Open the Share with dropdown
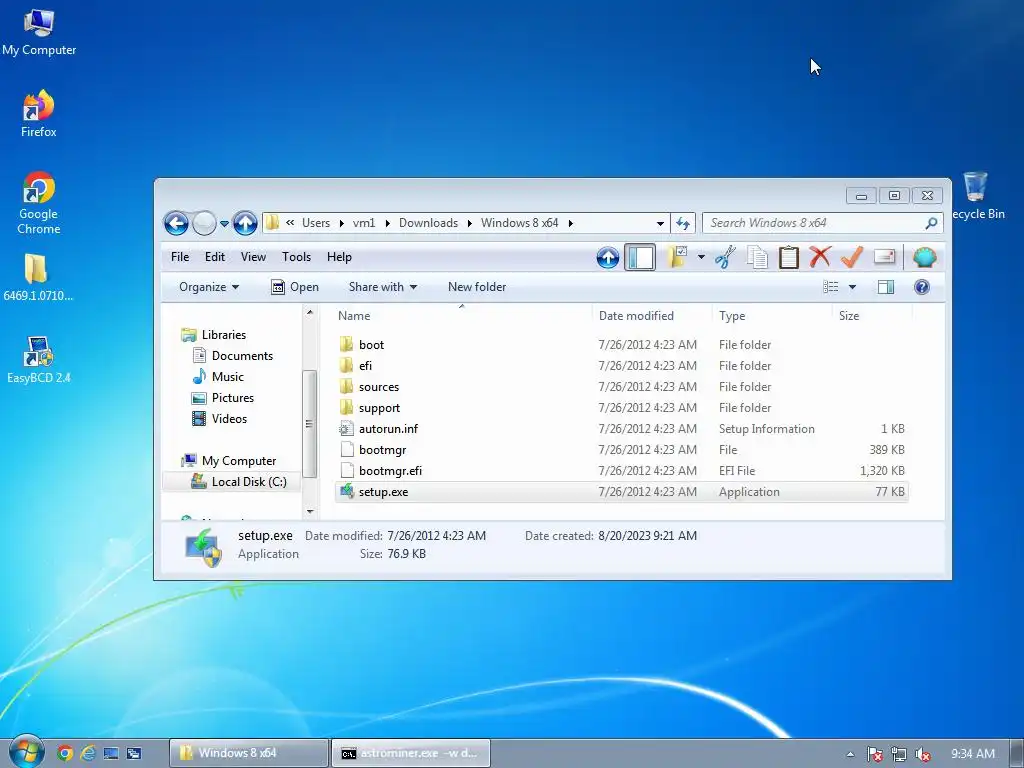 383,287
